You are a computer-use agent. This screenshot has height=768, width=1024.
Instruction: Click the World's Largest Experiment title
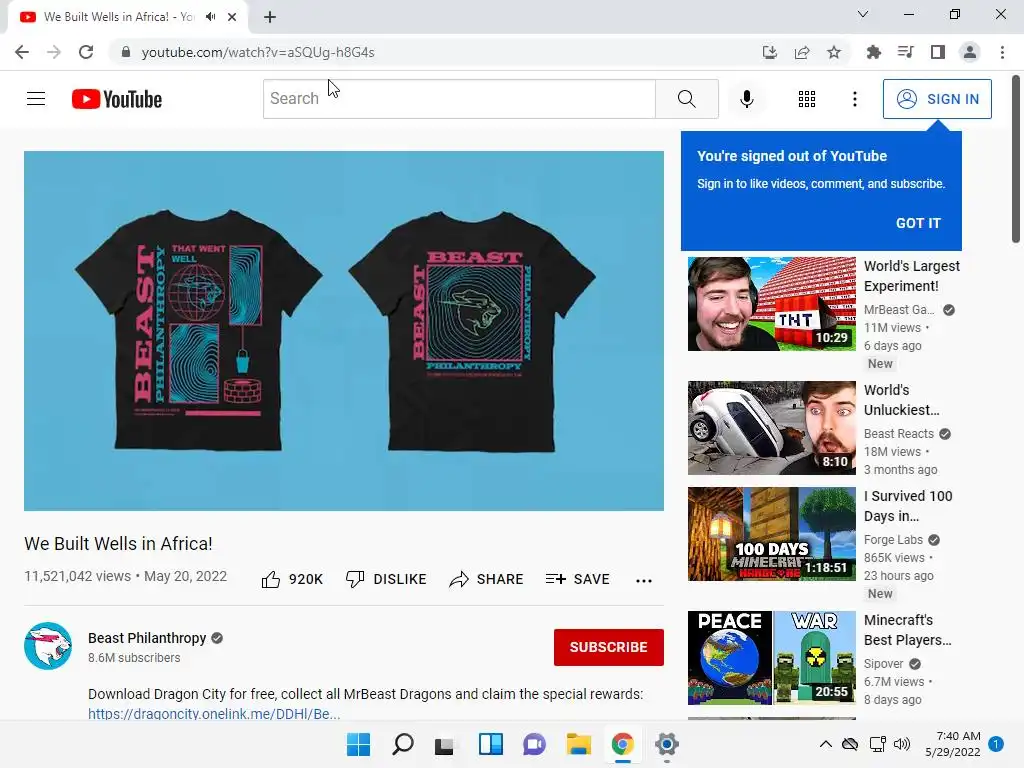tap(912, 276)
